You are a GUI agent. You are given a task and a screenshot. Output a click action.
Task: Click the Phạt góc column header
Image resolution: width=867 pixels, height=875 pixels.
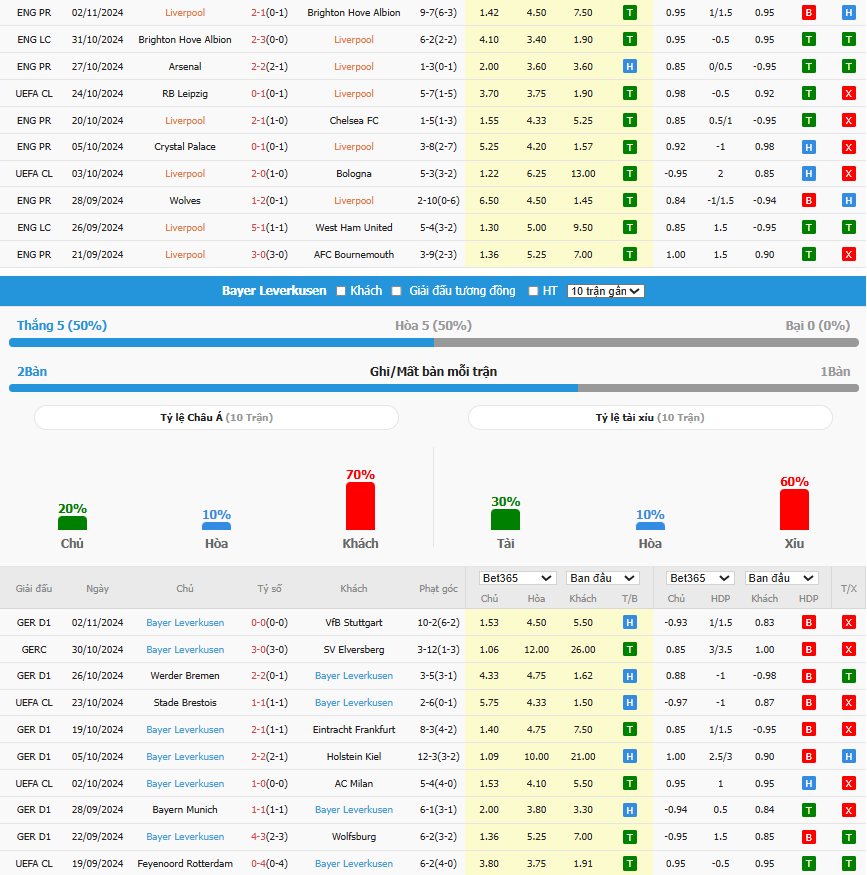tap(439, 588)
